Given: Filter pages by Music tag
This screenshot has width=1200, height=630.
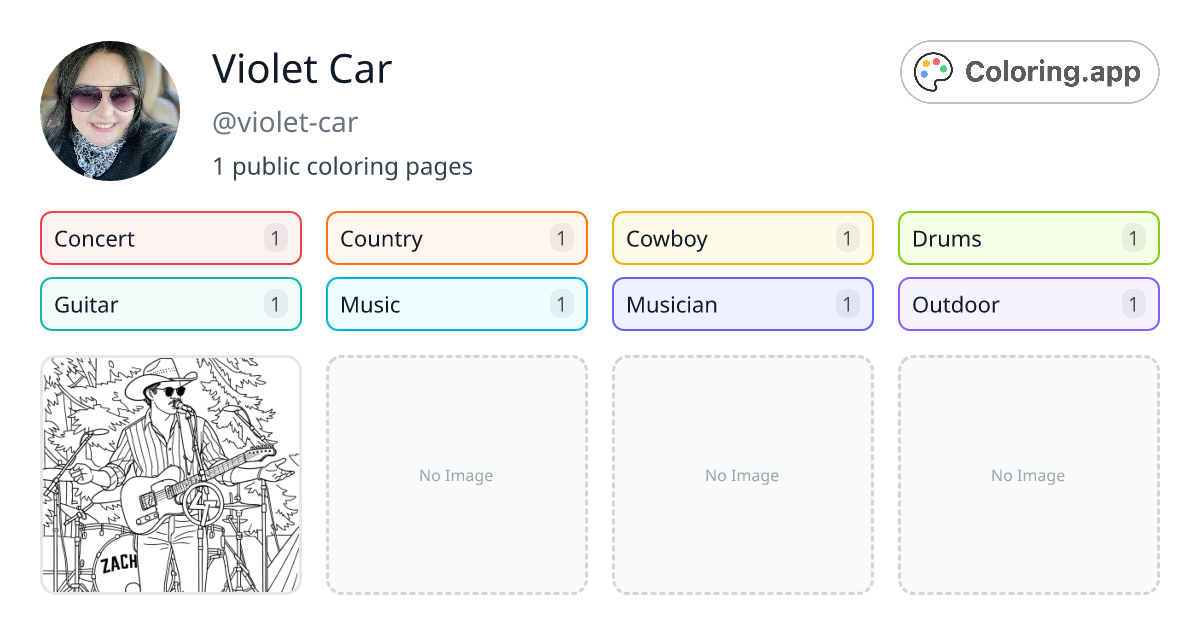Looking at the screenshot, I should coord(456,304).
